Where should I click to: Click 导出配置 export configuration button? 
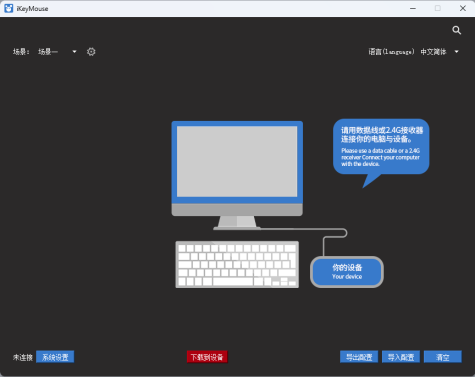(x=359, y=357)
